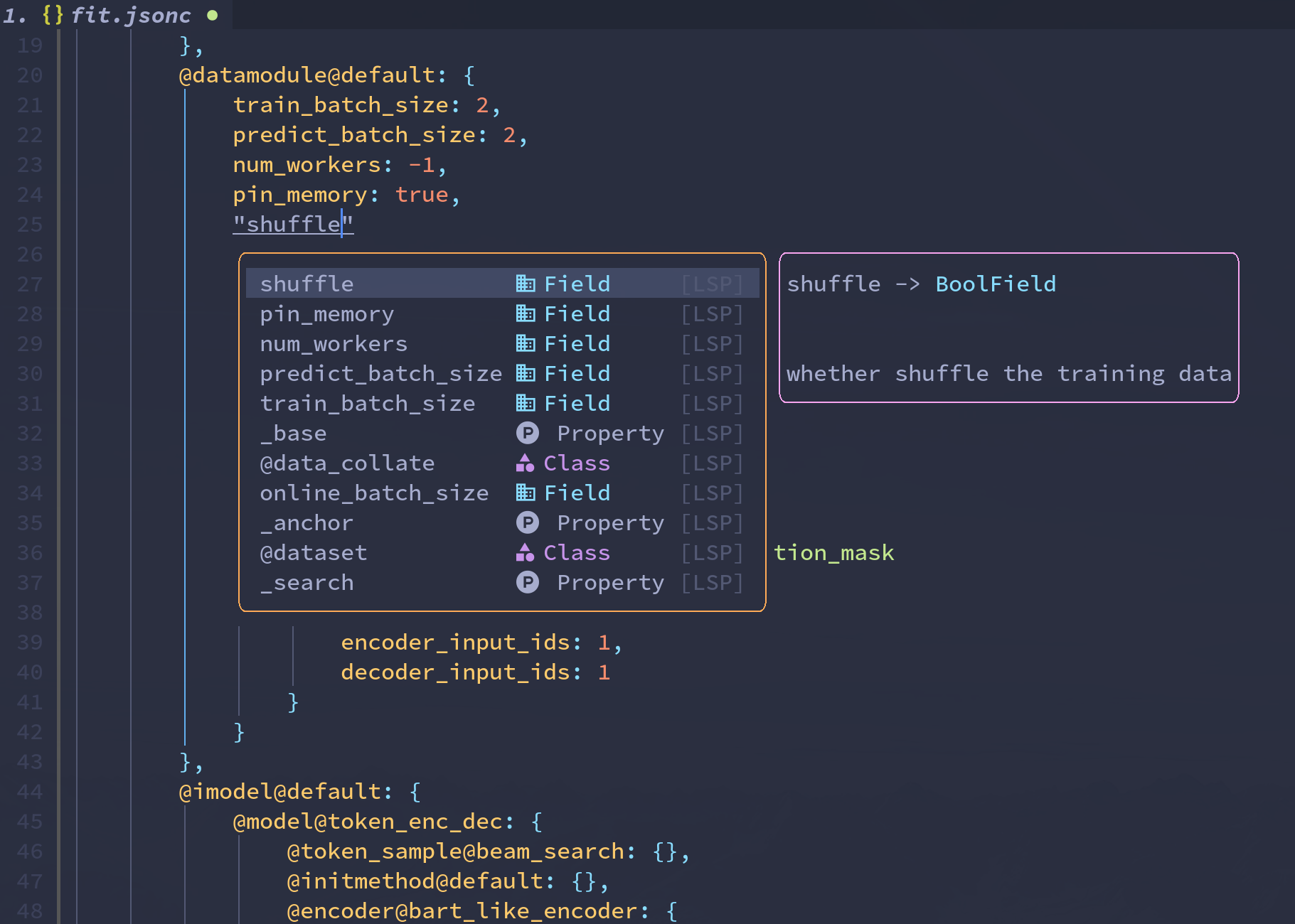Click @model@token_enc_dec key on line 45
This screenshot has width=1295, height=924.
[x=368, y=821]
